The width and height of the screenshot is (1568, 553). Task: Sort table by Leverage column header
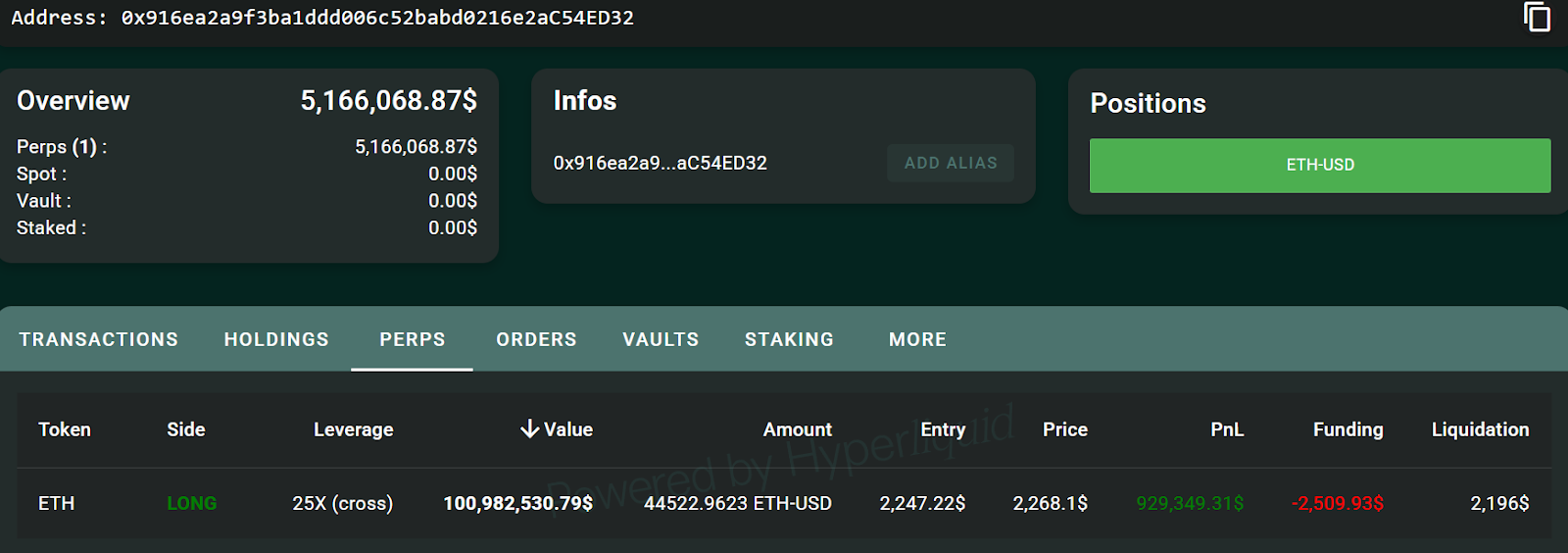pos(353,429)
